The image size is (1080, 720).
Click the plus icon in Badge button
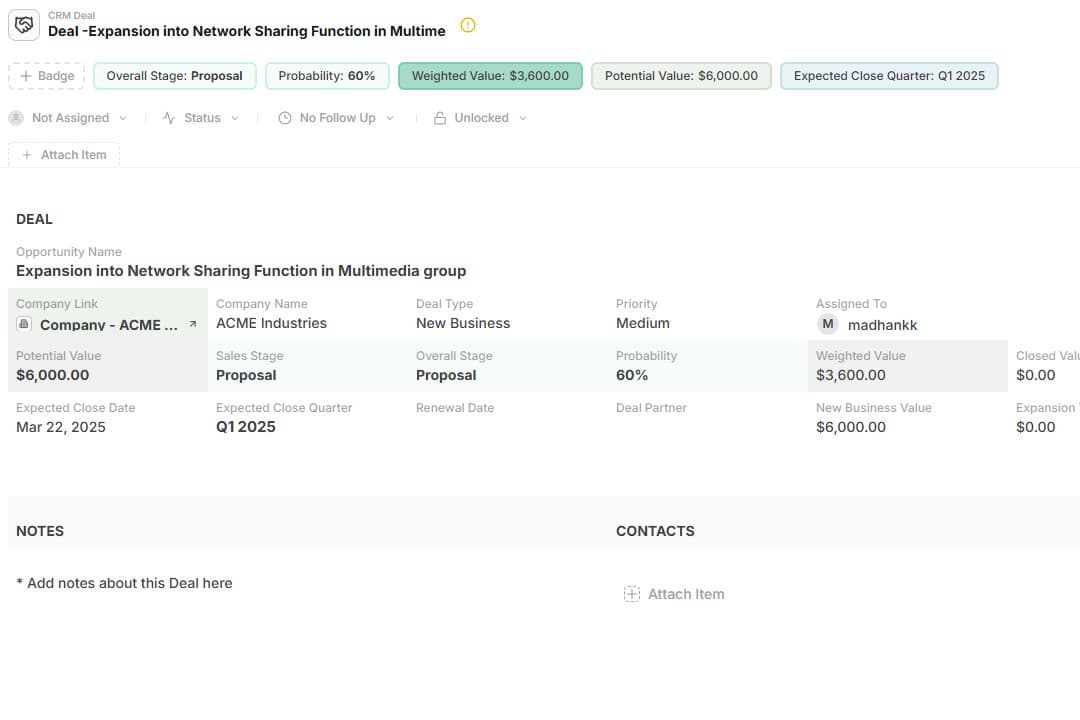pos(26,76)
